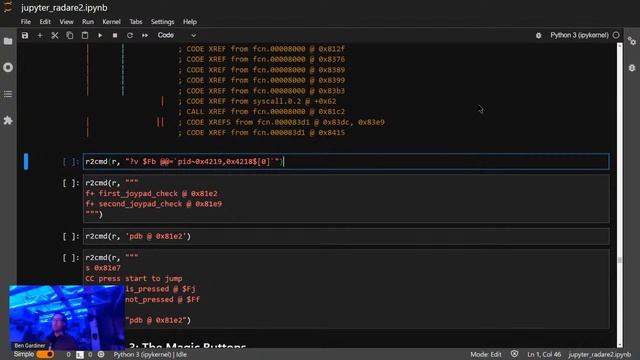The image size is (640, 360).
Task: Click the f+ second_joypad_check @ 0x81e9 line
Action: (153, 204)
